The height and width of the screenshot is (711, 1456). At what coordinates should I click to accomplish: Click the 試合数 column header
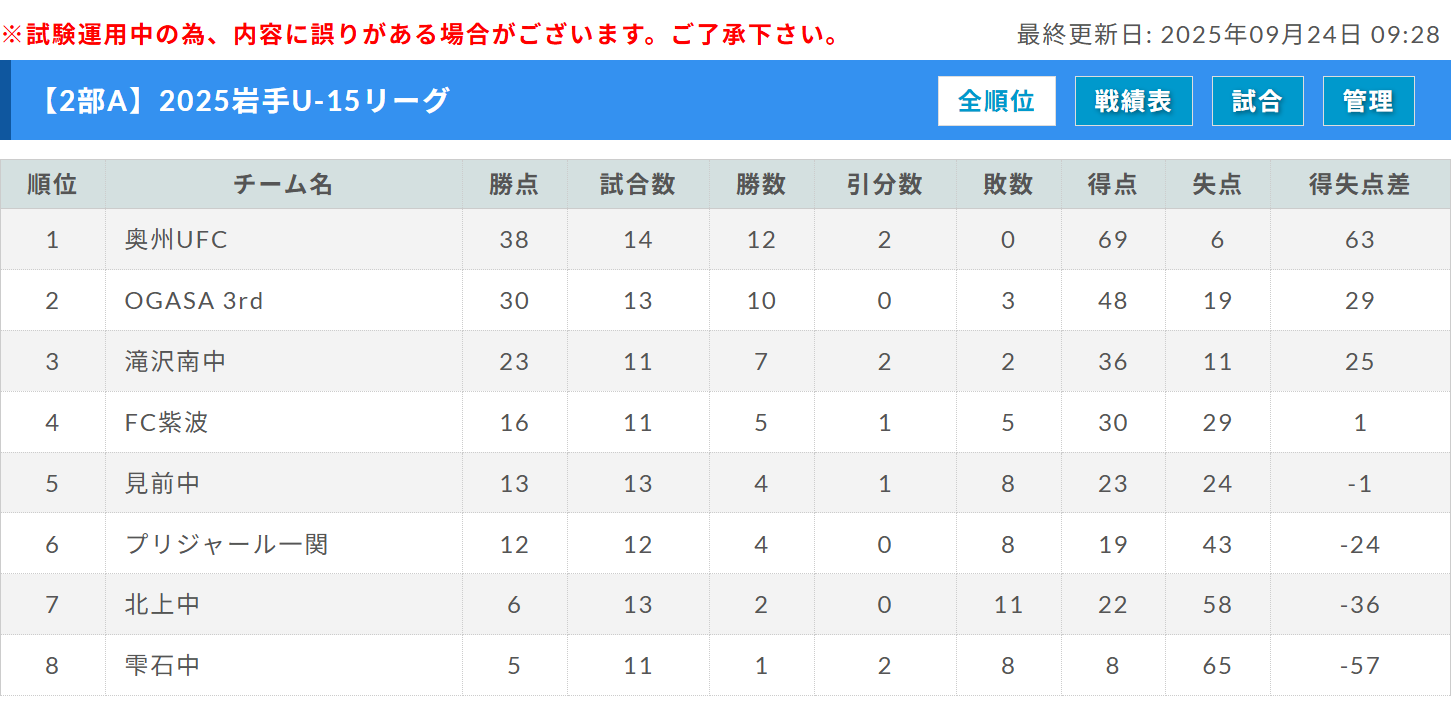click(x=638, y=184)
